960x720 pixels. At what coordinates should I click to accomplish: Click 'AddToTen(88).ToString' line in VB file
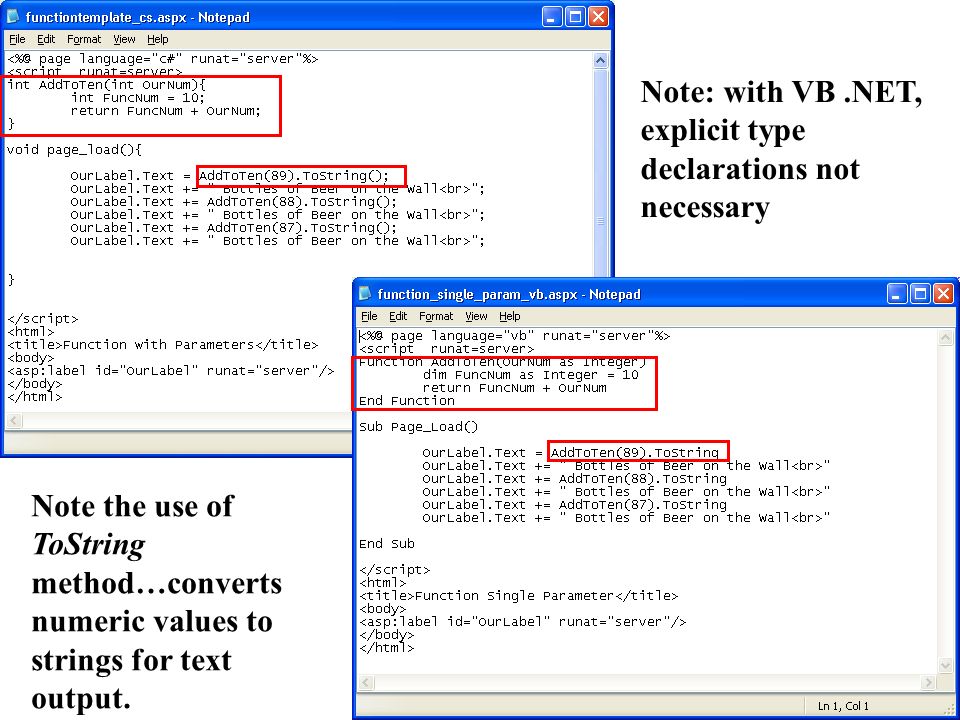tap(574, 479)
